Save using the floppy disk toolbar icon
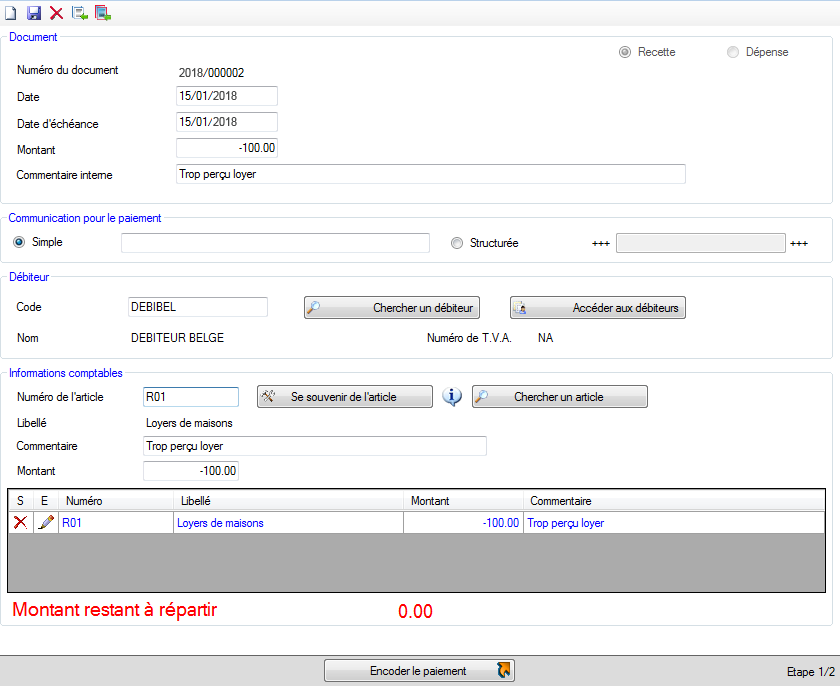The image size is (840, 686). pyautogui.click(x=34, y=13)
